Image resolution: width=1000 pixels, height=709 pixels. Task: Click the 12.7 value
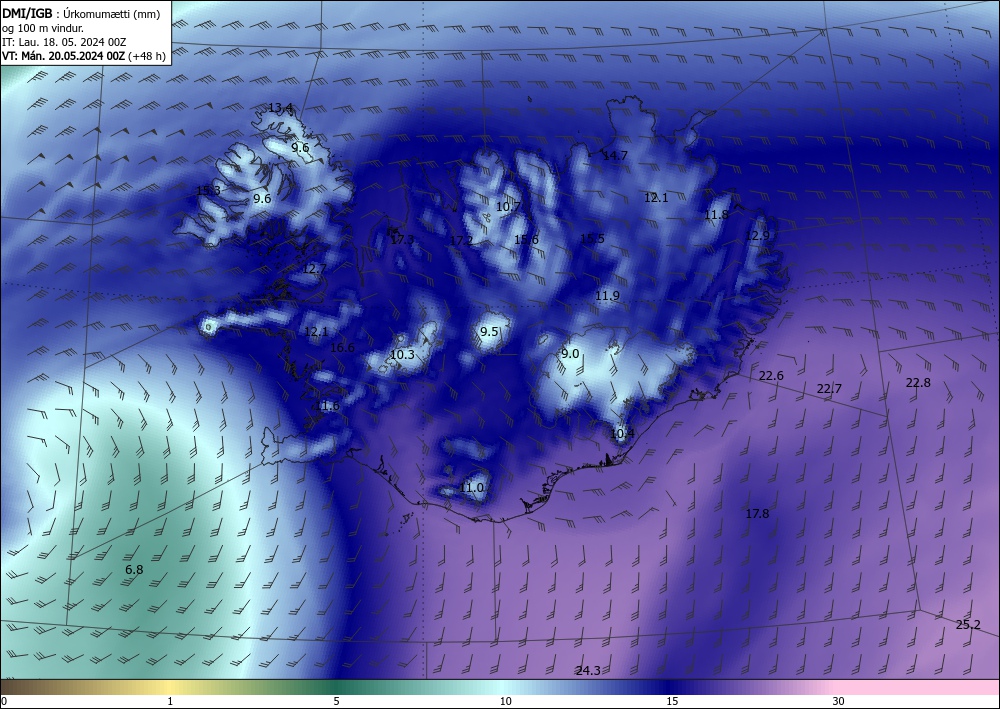(314, 269)
